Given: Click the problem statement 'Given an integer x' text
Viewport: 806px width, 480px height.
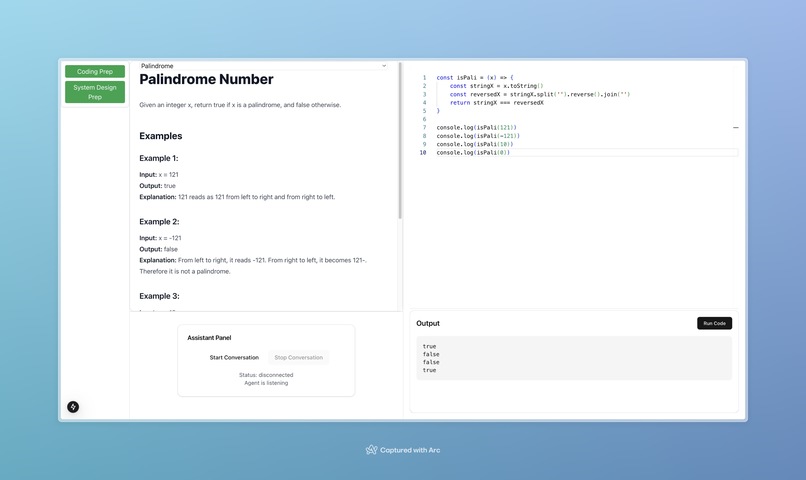Looking at the screenshot, I should 240,105.
